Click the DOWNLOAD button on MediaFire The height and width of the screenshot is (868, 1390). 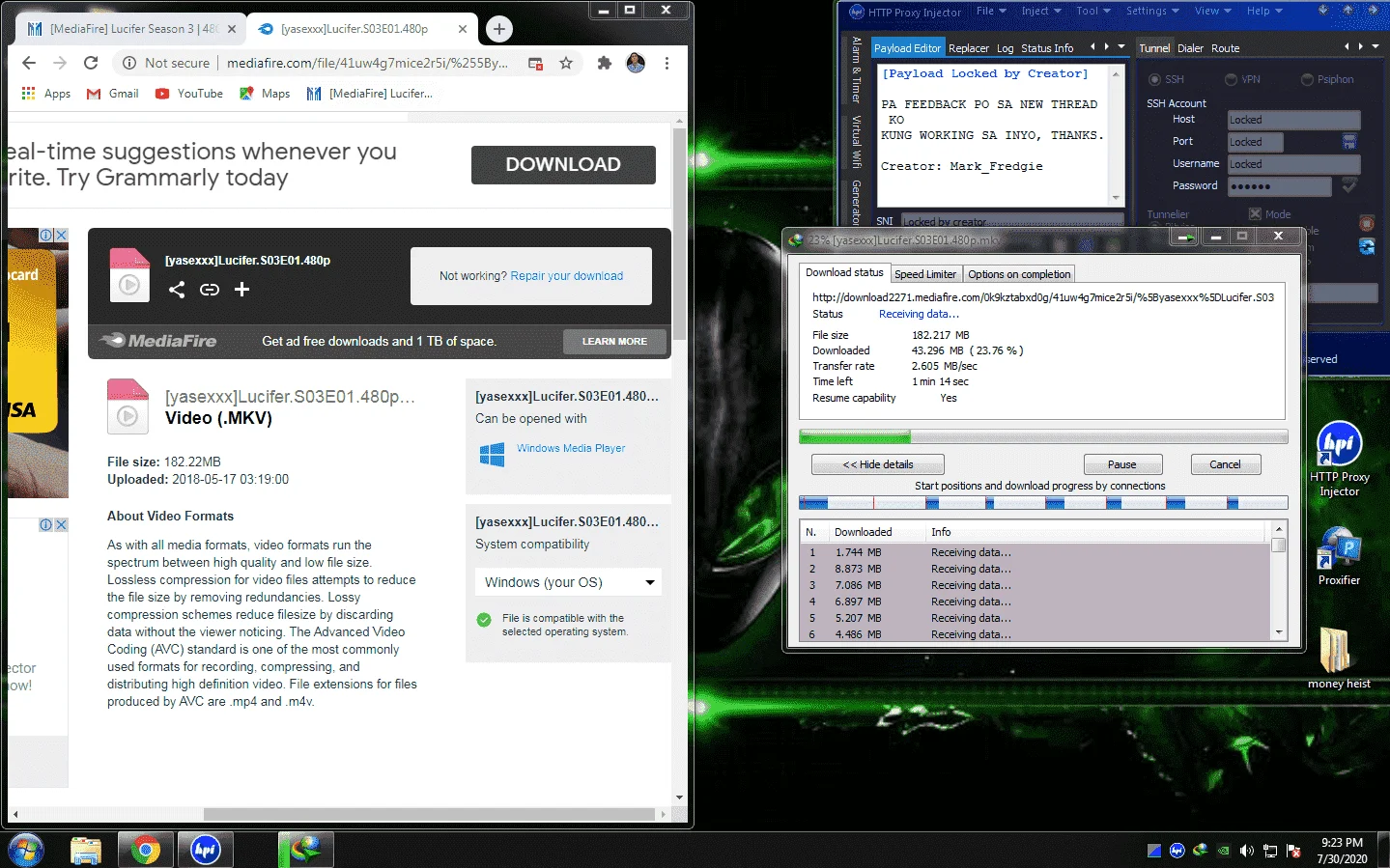coord(563,165)
